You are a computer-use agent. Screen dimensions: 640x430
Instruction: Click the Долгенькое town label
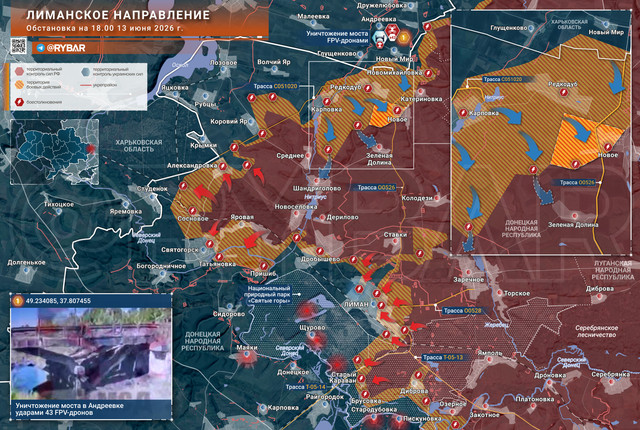coord(26,262)
